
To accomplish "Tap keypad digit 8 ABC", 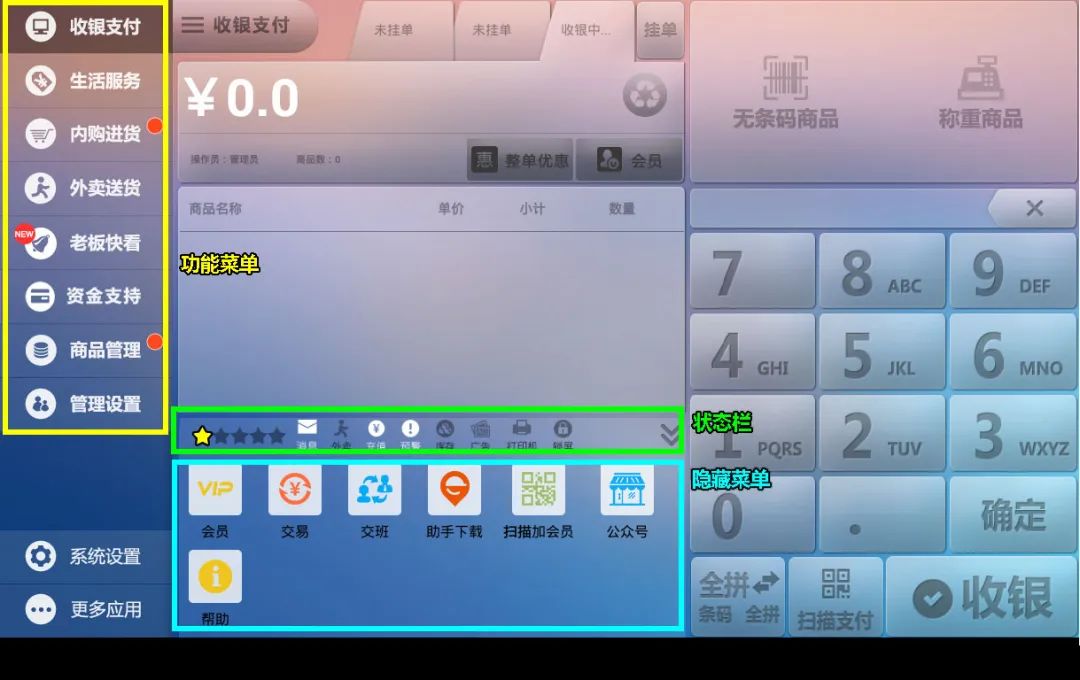I will pos(882,271).
